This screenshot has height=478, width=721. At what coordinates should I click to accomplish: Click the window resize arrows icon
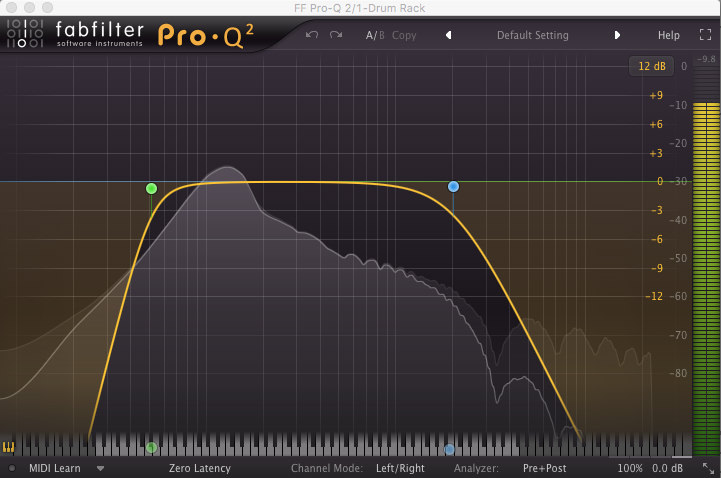(709, 468)
